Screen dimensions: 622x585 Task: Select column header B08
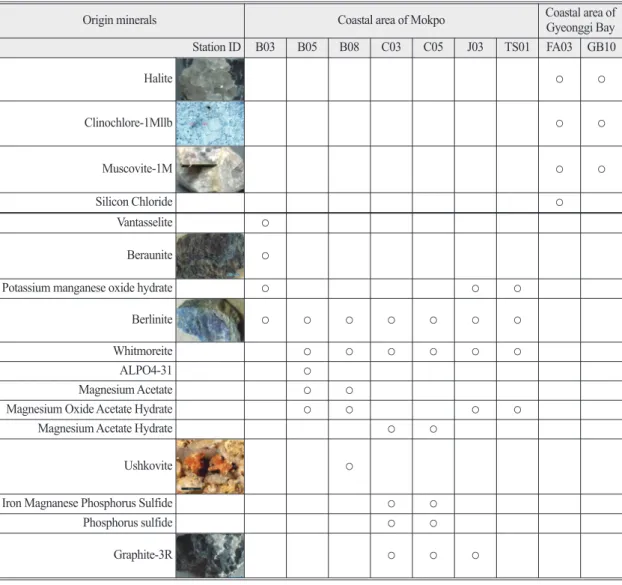(349, 47)
